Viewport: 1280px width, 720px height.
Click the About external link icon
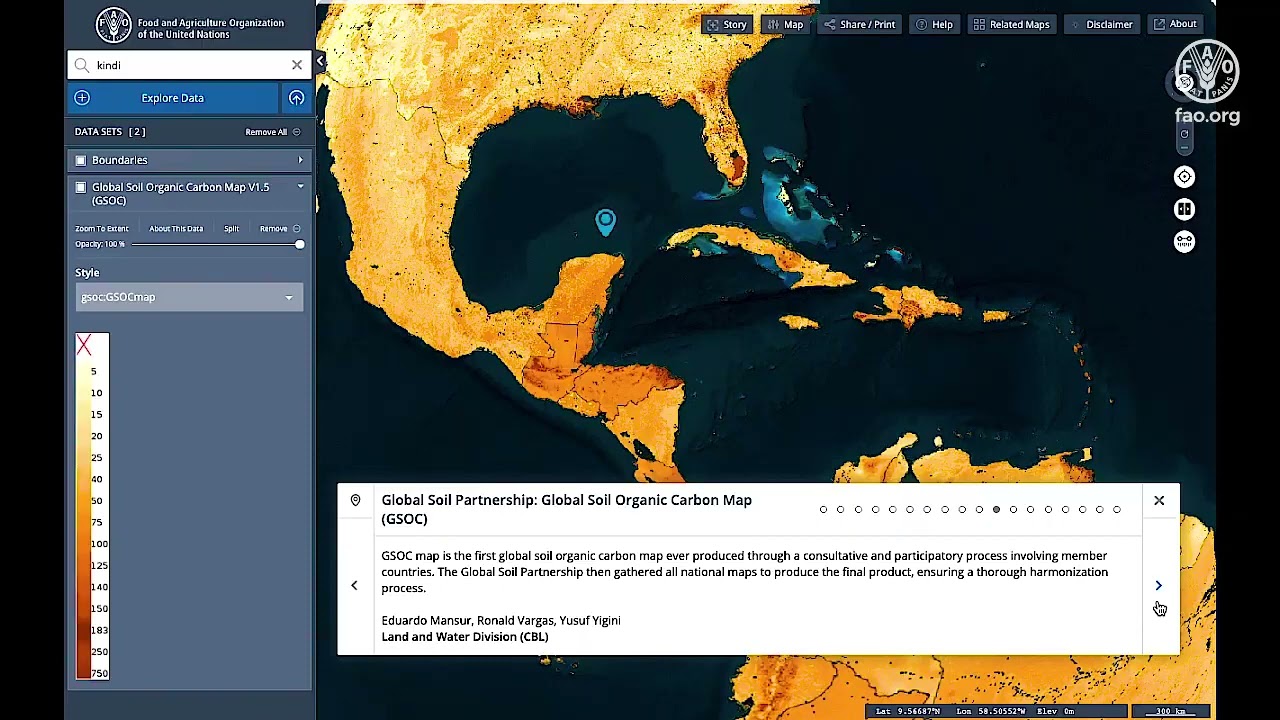pos(1158,24)
